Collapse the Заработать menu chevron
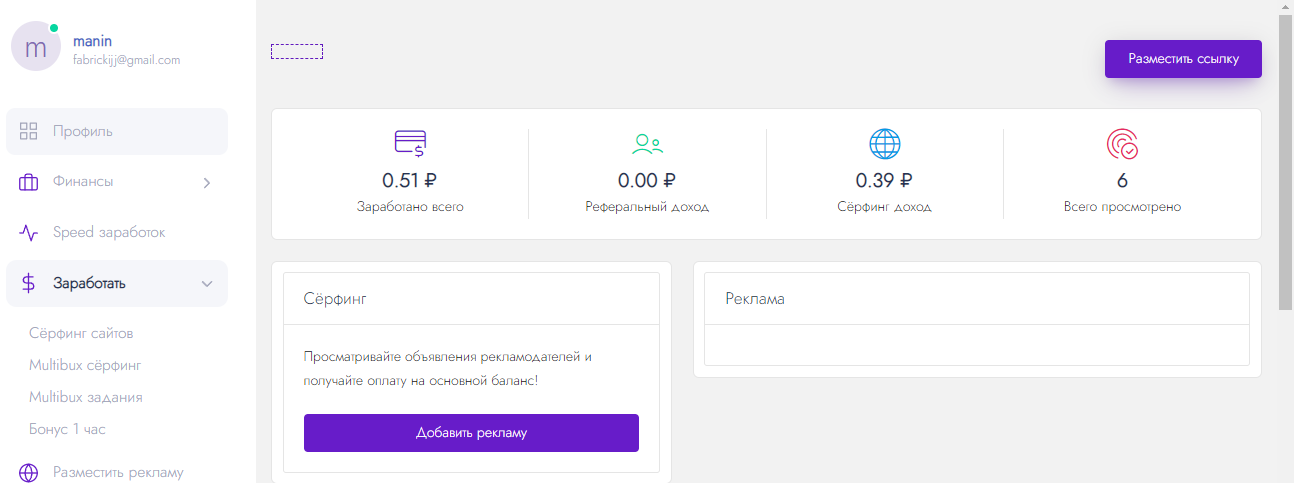The image size is (1294, 483). [x=207, y=284]
